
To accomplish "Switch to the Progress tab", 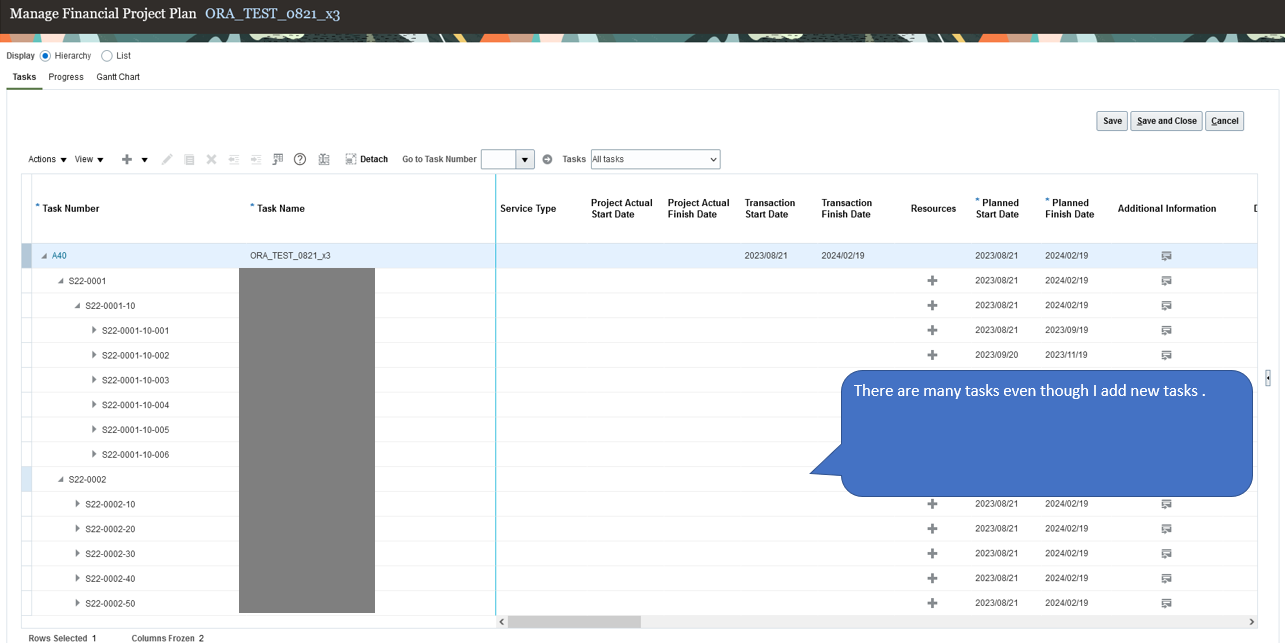I will 66,77.
